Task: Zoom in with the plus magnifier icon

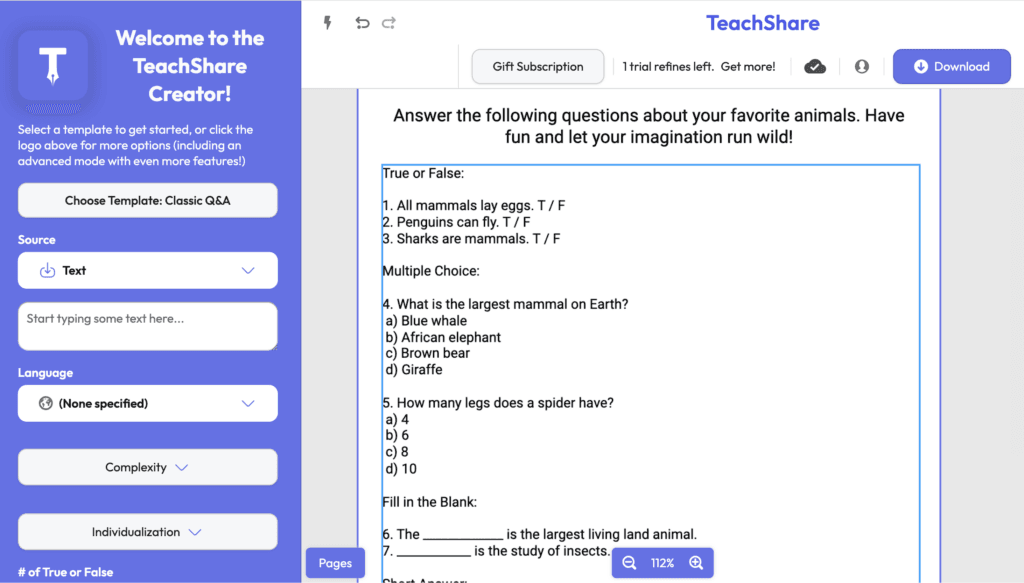Action: pyautogui.click(x=696, y=563)
